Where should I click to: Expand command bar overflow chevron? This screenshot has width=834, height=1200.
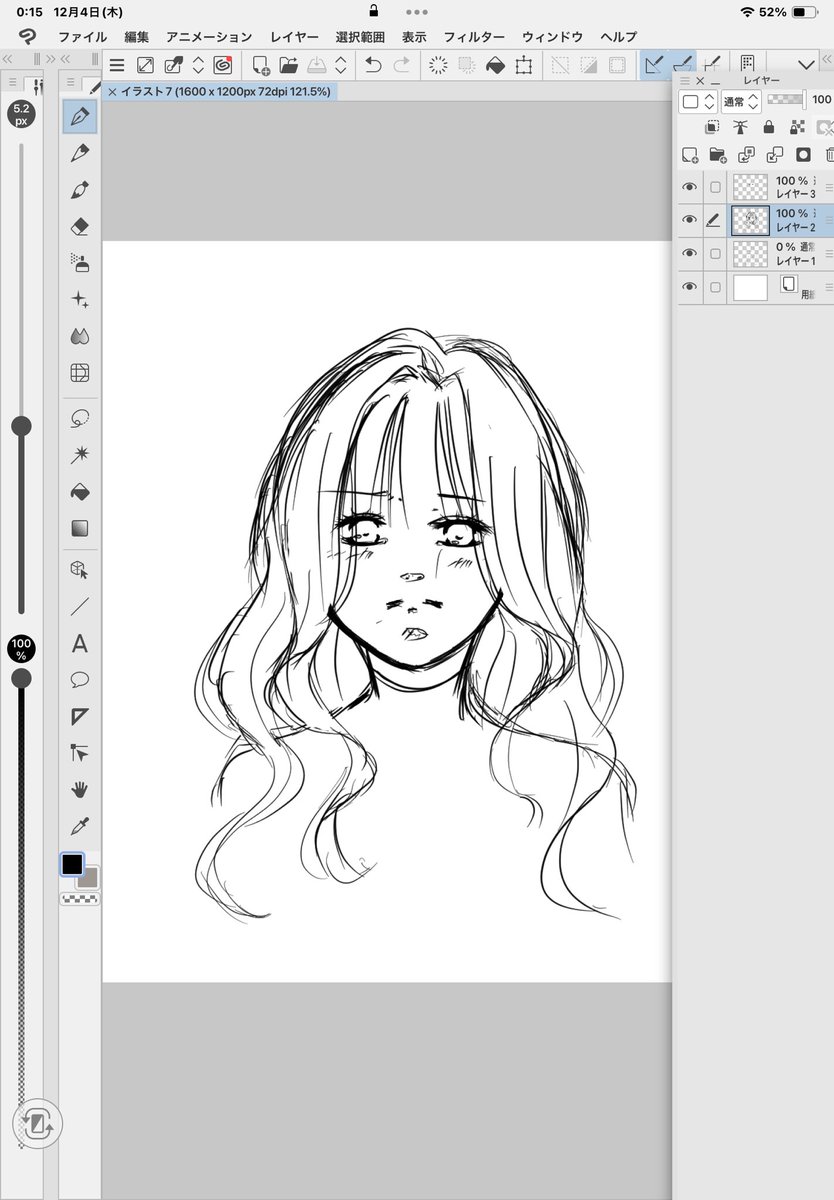coord(806,66)
